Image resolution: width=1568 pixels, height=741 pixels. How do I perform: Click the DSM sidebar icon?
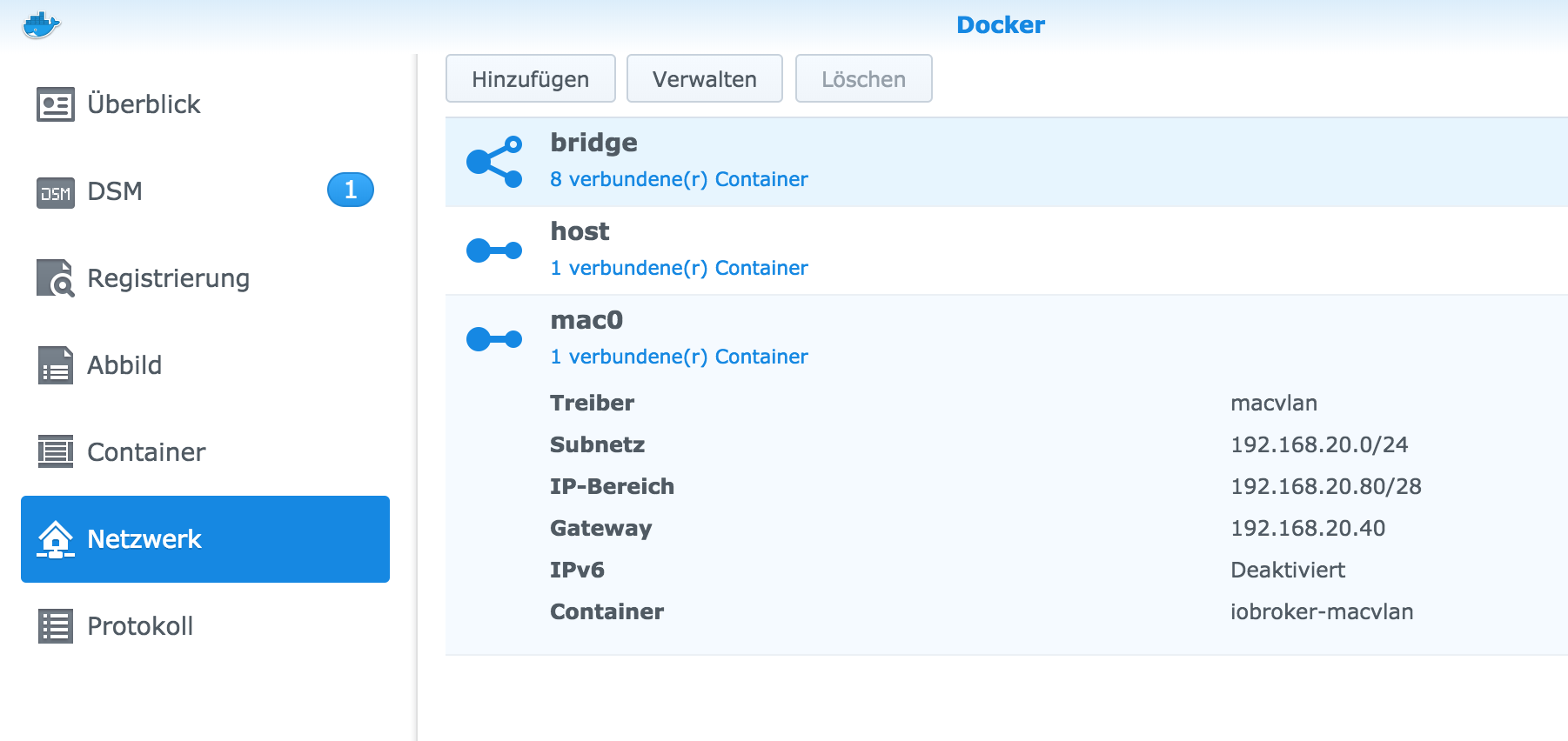click(56, 192)
